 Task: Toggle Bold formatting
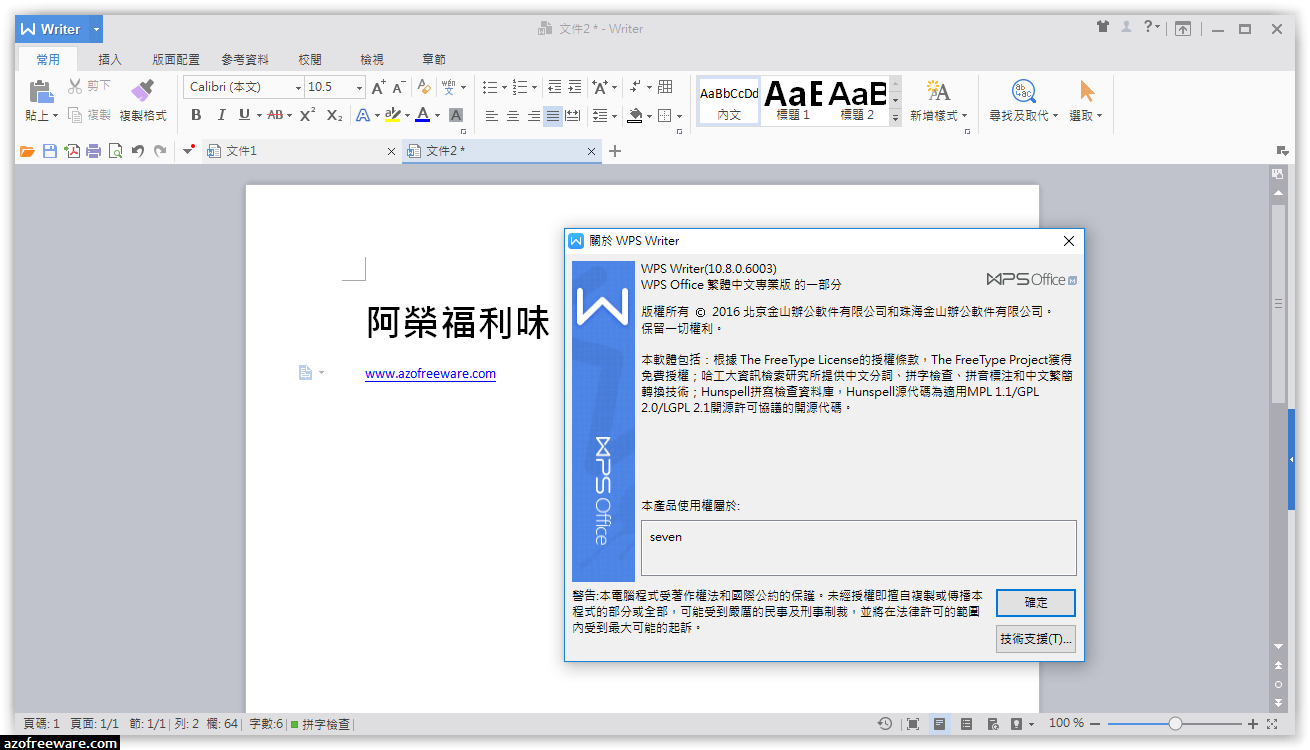(196, 115)
